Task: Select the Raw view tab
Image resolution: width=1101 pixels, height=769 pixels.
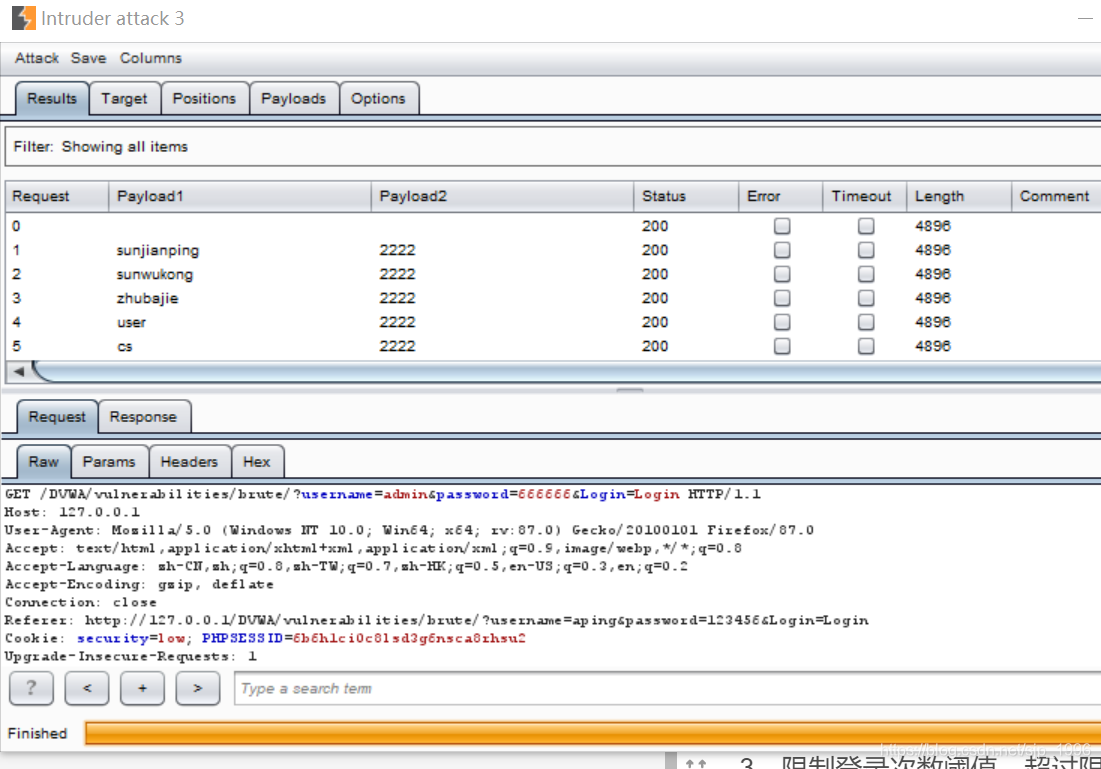Action: pos(44,461)
